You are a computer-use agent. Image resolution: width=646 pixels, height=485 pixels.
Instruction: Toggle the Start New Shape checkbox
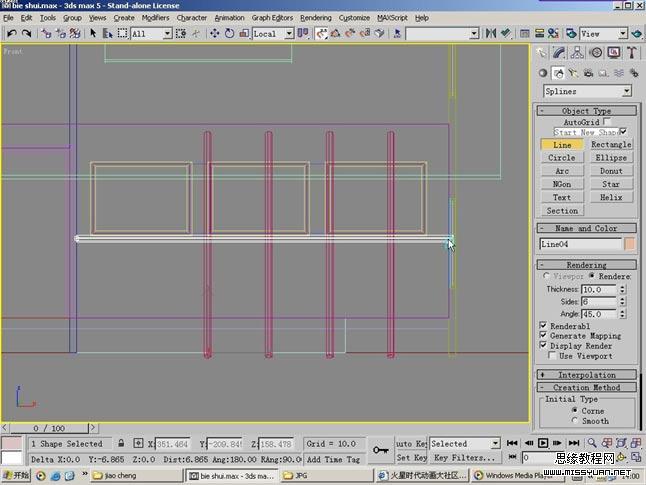[x=623, y=132]
